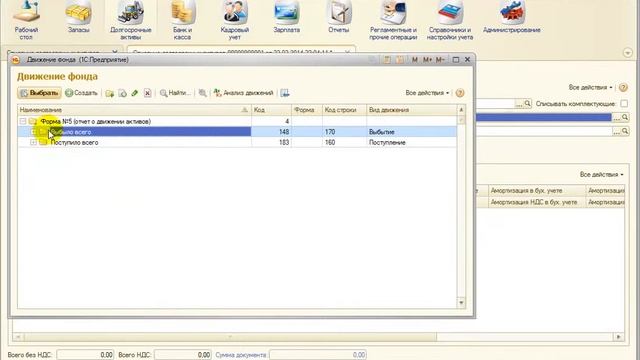The height and width of the screenshot is (360, 640).
Task: Click the Вид движения column header
Action: (411, 110)
